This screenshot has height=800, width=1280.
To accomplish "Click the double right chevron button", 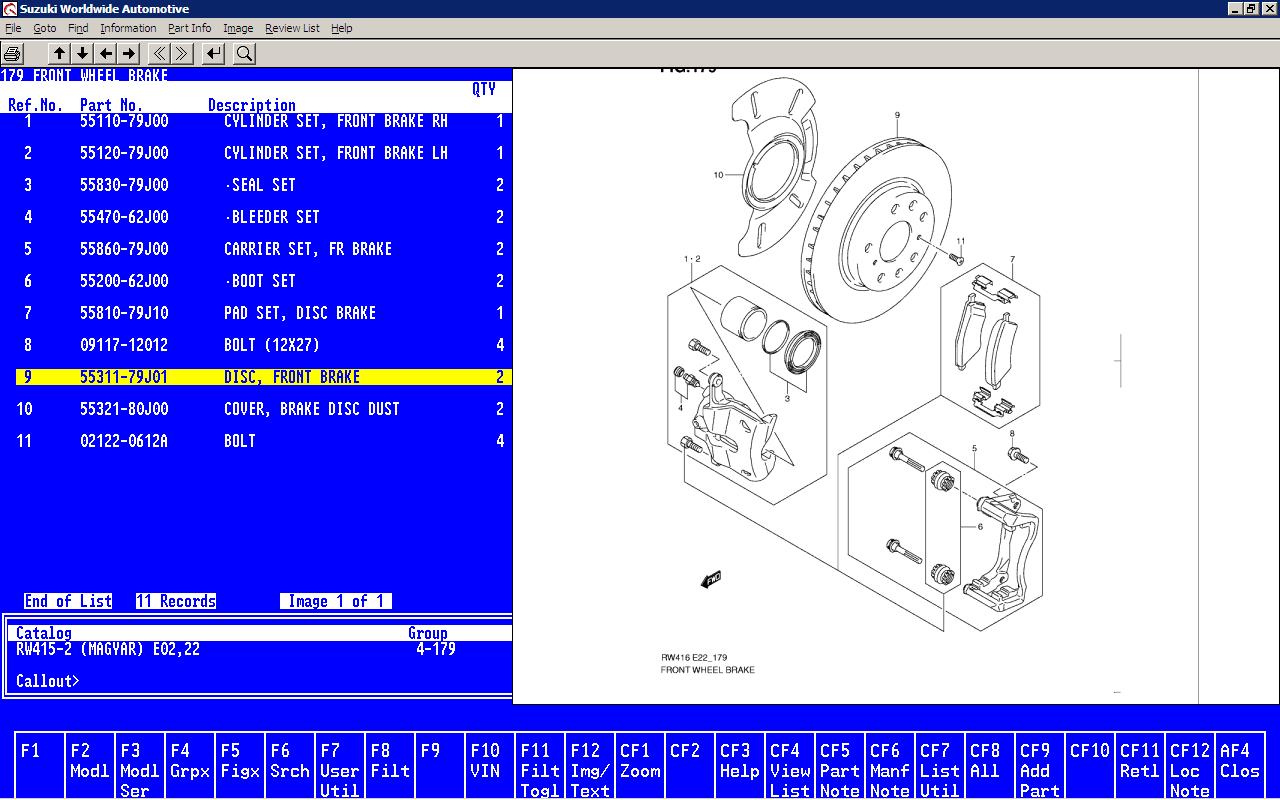I will 182,54.
